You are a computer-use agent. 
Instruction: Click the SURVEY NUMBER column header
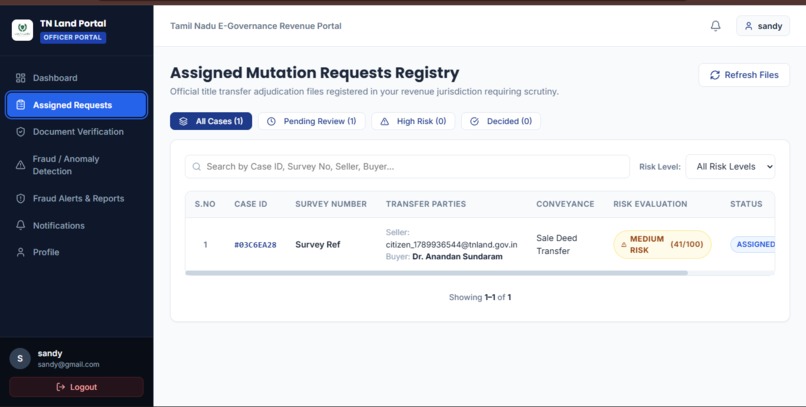(331, 204)
